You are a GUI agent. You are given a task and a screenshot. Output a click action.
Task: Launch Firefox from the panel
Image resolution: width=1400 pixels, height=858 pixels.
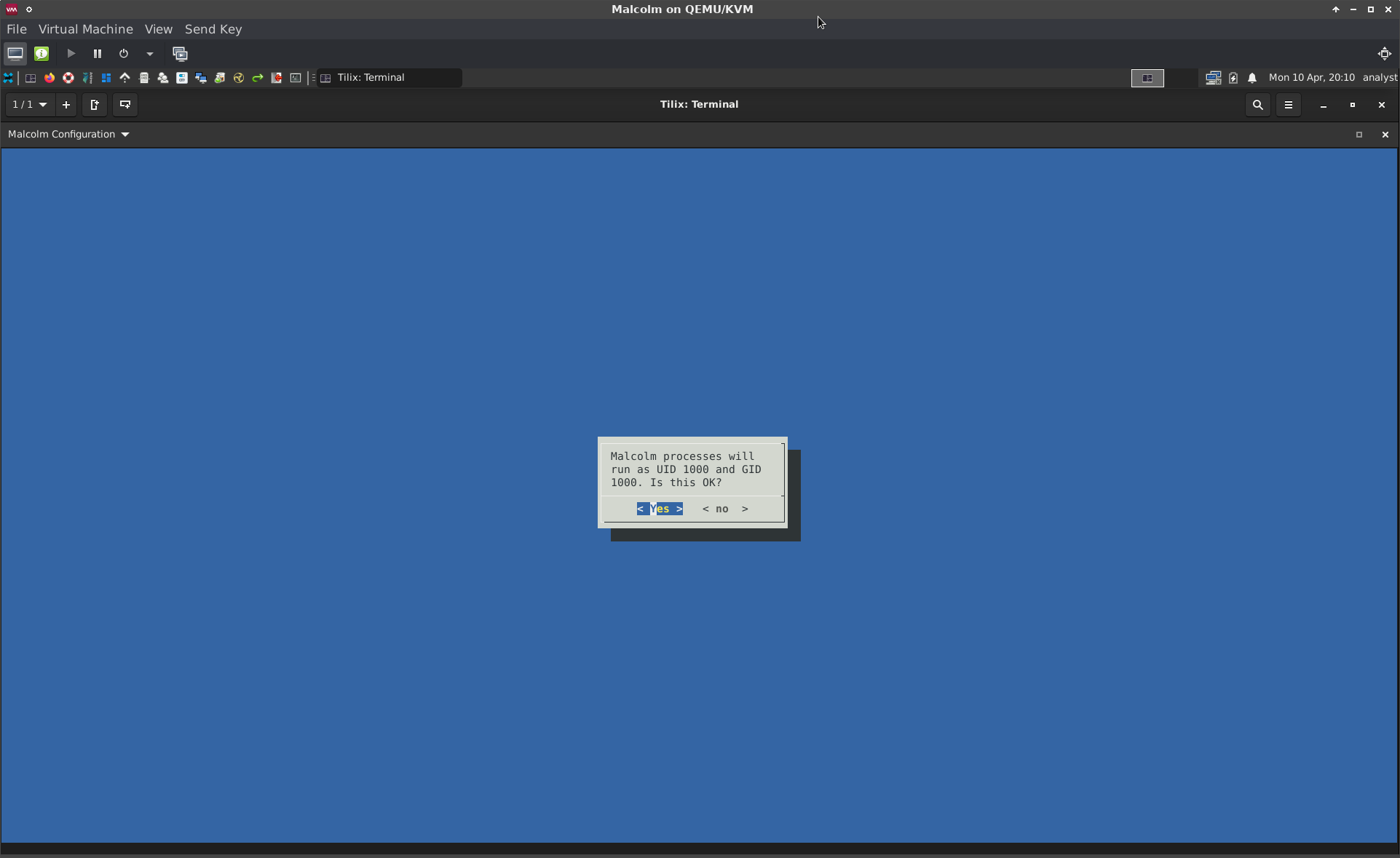50,78
